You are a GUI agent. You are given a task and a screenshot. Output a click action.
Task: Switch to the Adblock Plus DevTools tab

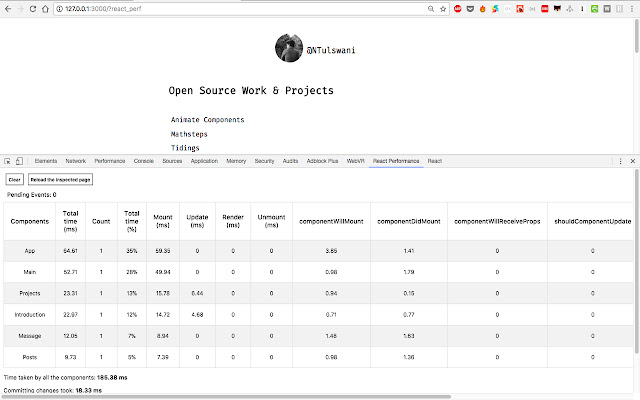(322, 161)
